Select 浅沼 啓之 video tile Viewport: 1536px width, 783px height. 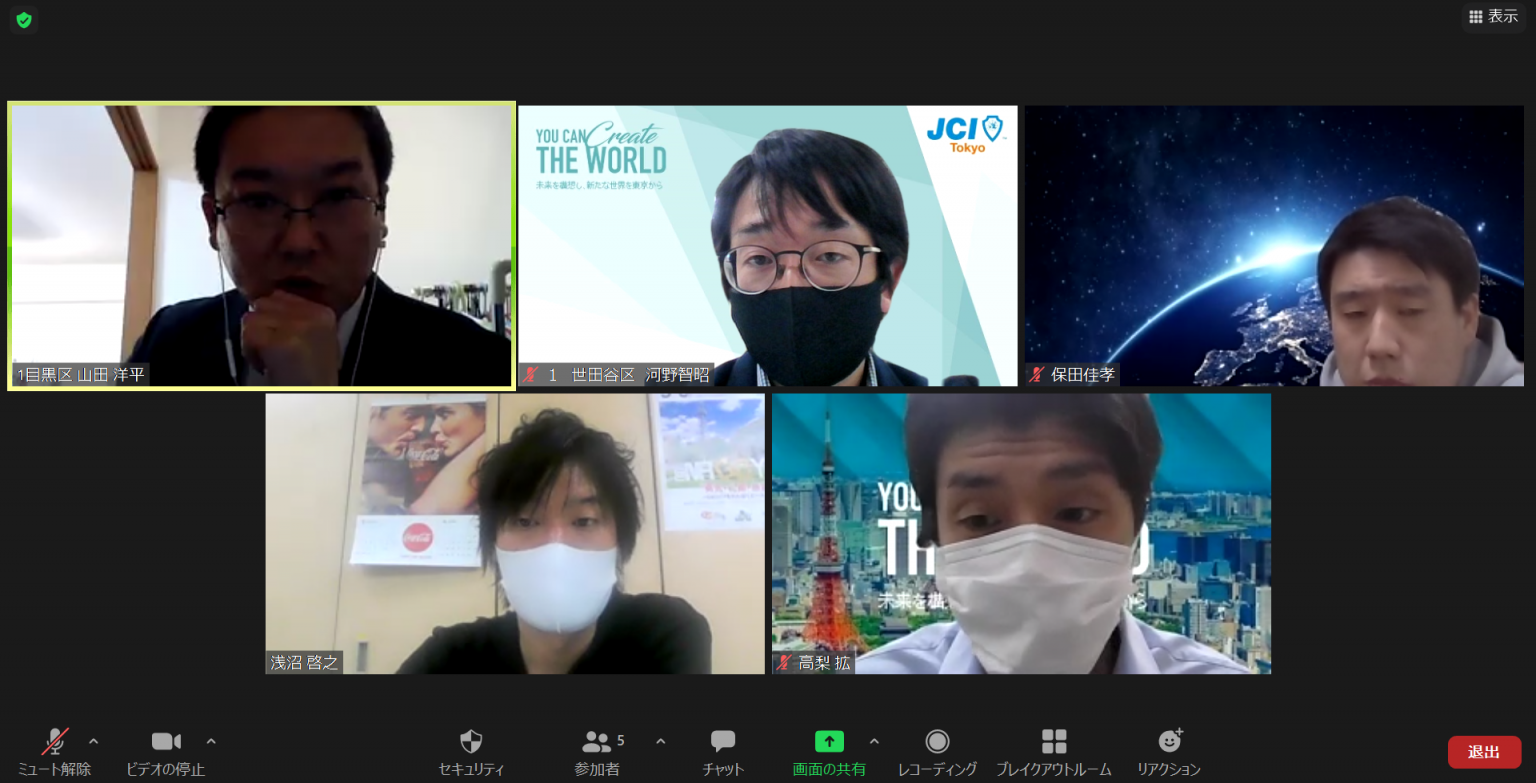[x=515, y=533]
